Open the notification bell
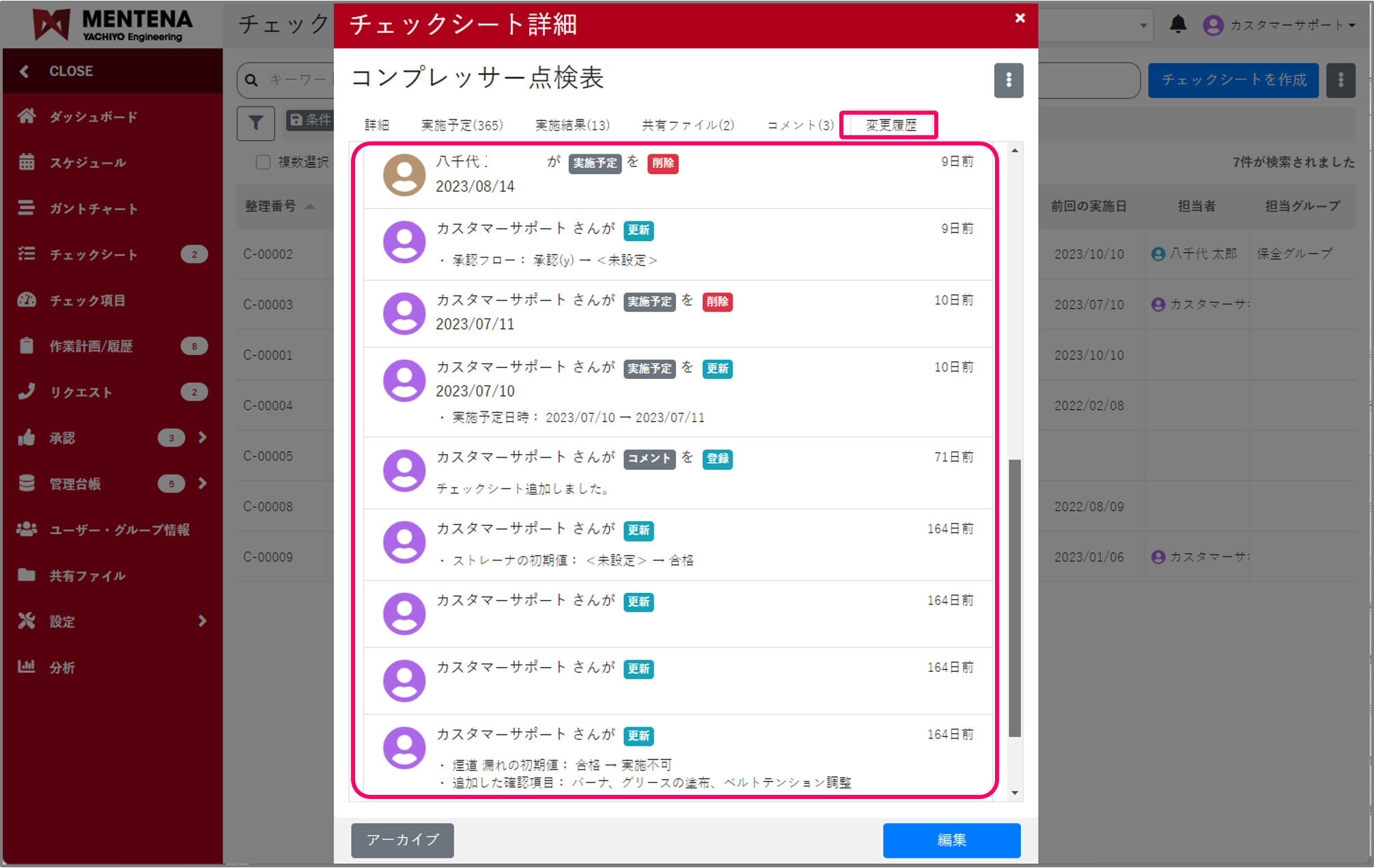The height and width of the screenshot is (868, 1374). [x=1177, y=25]
